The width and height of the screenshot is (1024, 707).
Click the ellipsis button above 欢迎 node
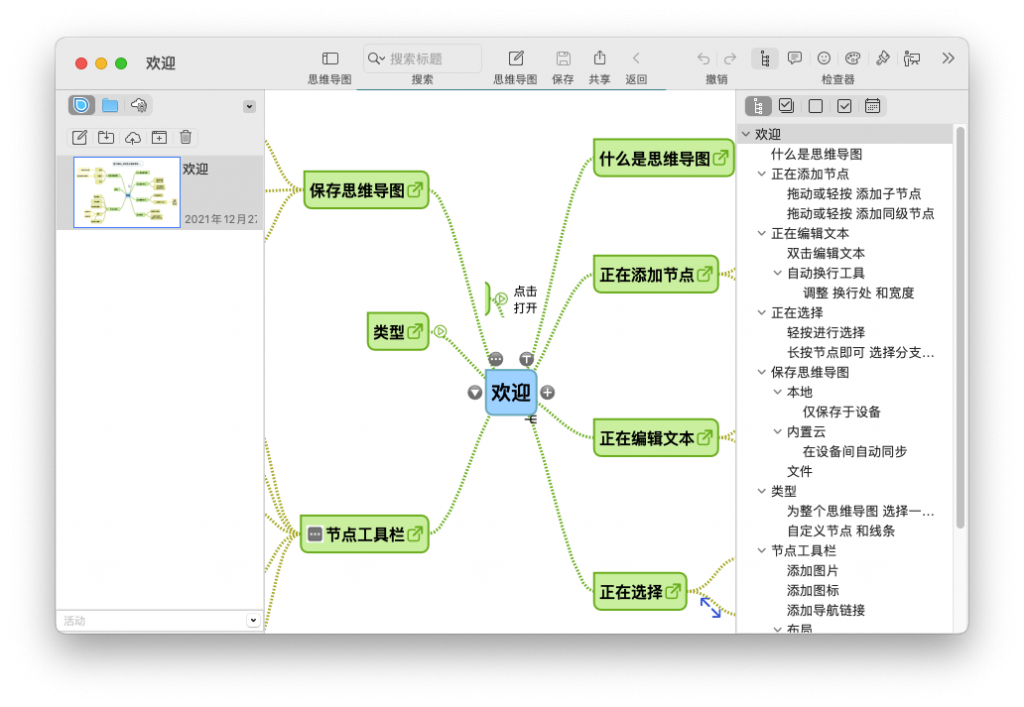tap(496, 359)
